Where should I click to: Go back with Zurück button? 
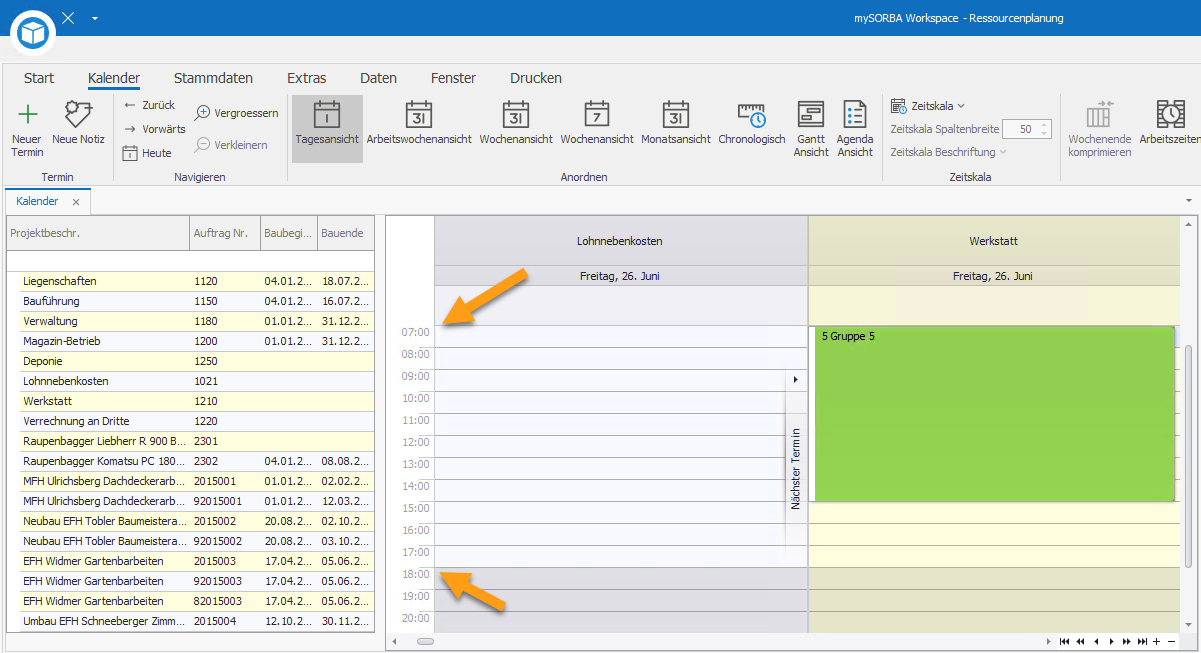tap(148, 105)
